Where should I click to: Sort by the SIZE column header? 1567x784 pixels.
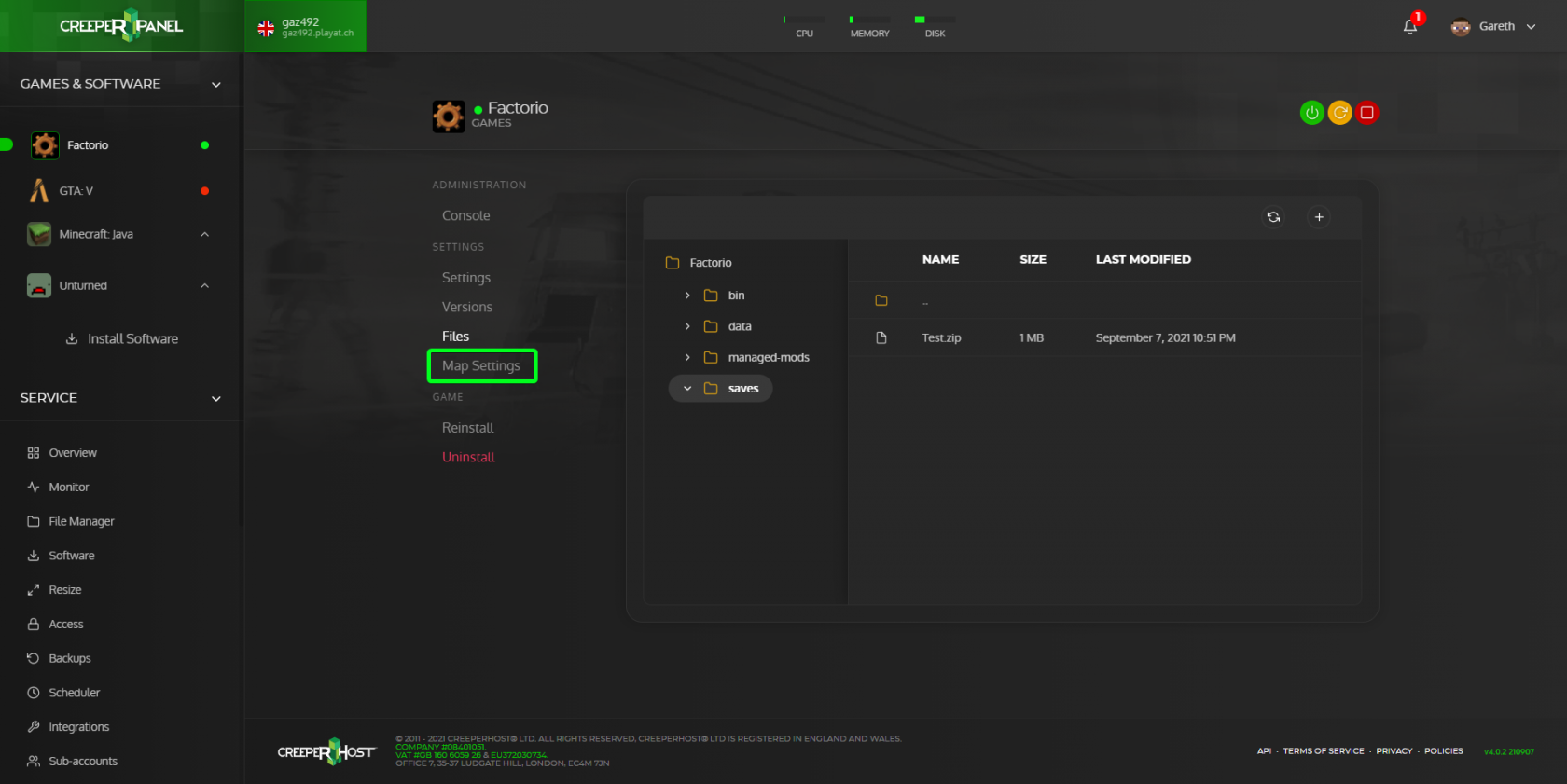coord(1033,260)
